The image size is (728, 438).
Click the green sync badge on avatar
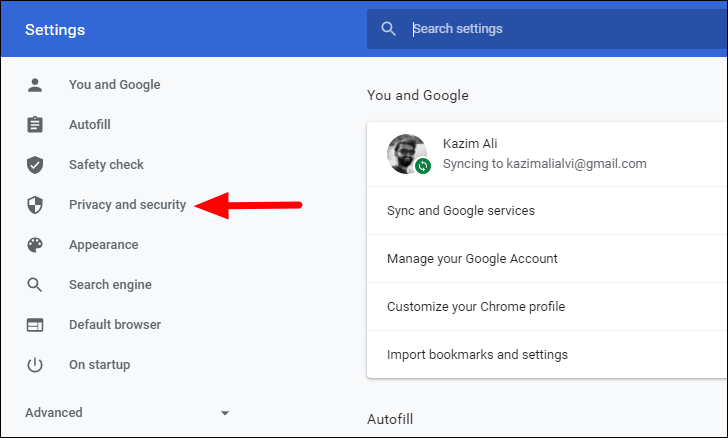tap(422, 165)
